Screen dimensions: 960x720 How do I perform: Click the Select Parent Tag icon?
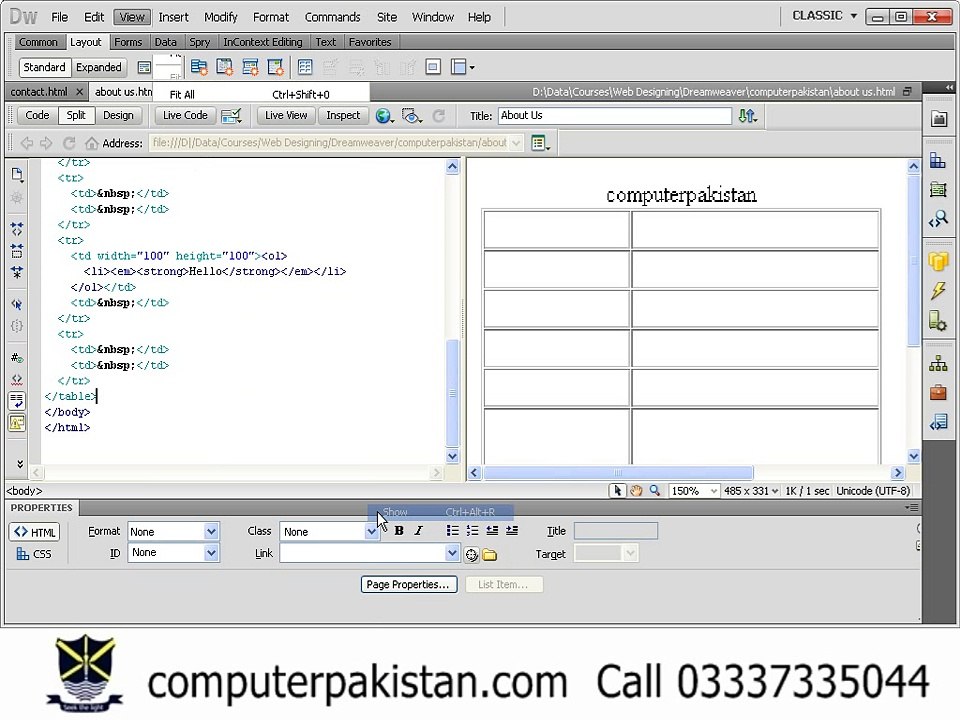17,304
